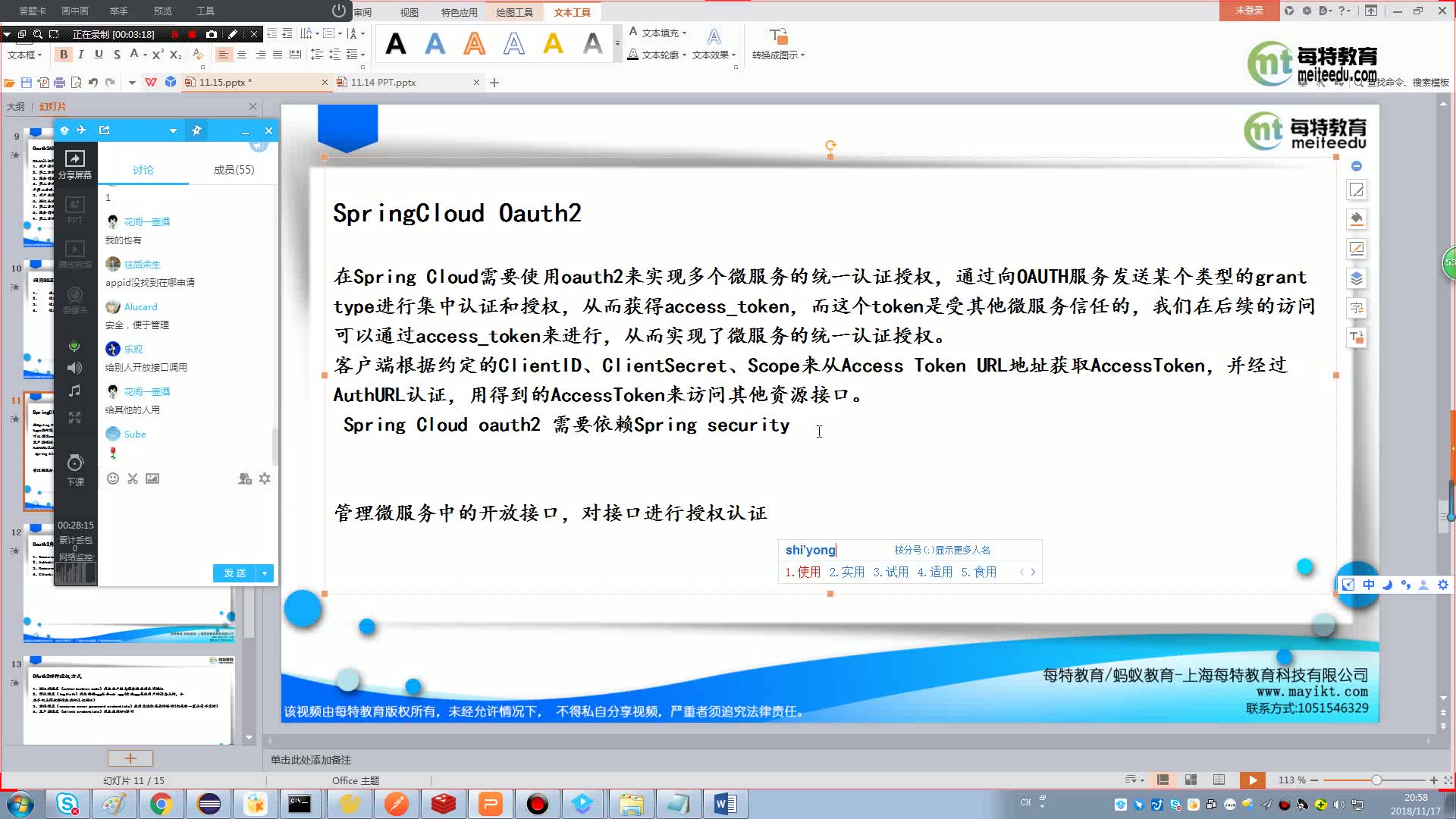Pause the screen recording
Image resolution: width=1456 pixels, height=819 pixels.
click(x=174, y=34)
